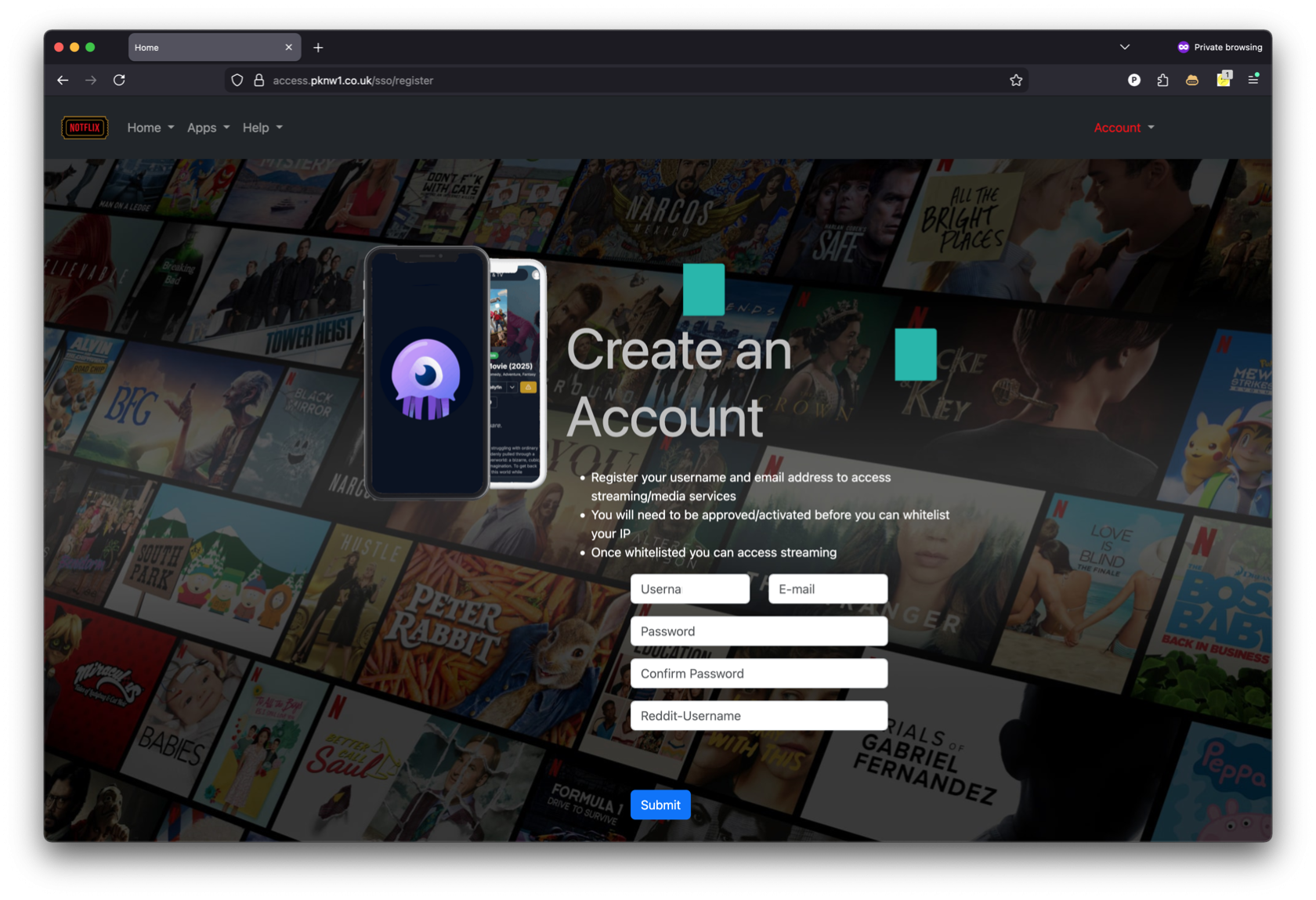Click the hat-shaped extension icon
The height and width of the screenshot is (900, 1316).
(x=1192, y=80)
